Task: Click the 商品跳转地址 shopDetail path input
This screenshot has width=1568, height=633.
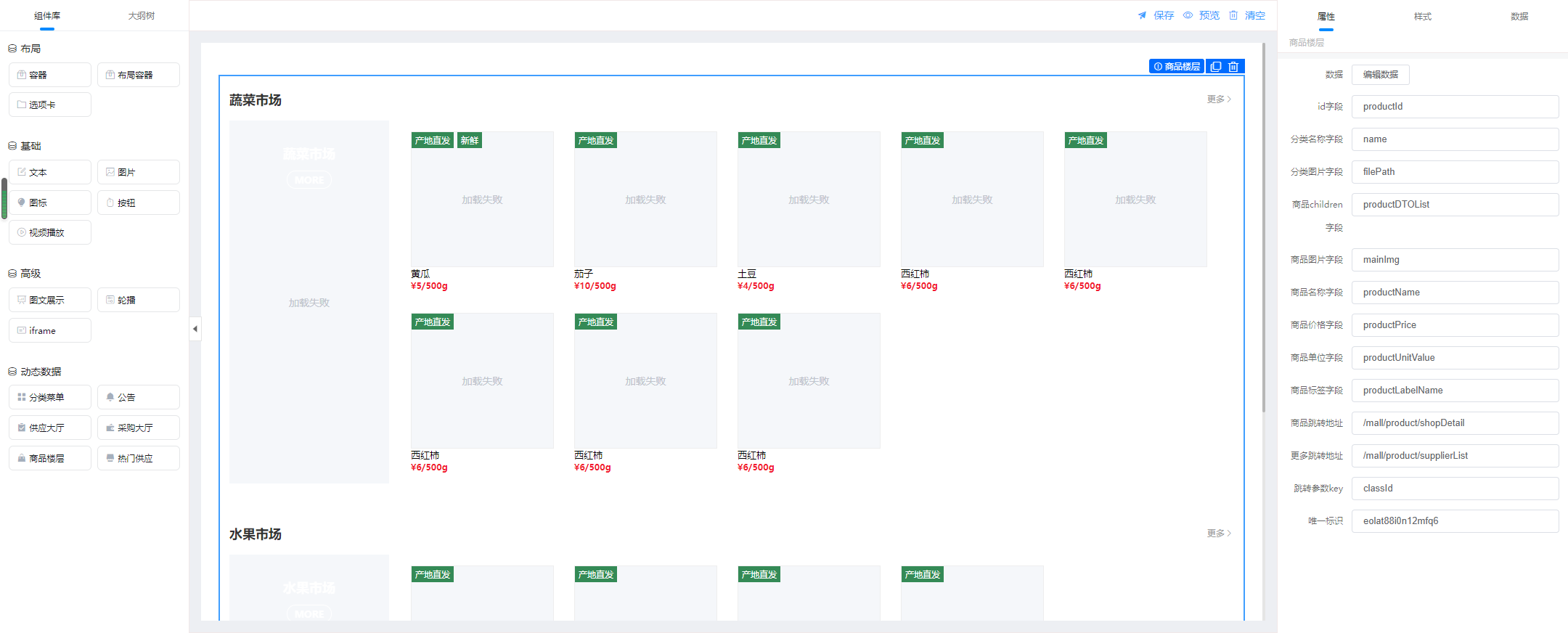Action: coord(1455,423)
